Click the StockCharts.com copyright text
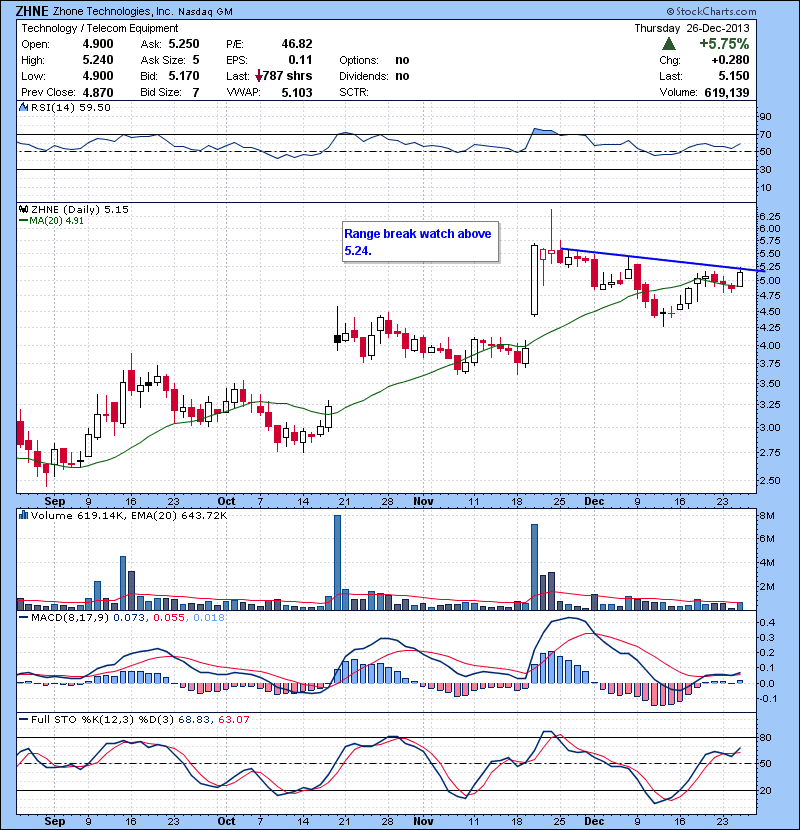The width and height of the screenshot is (800, 830). click(x=712, y=11)
